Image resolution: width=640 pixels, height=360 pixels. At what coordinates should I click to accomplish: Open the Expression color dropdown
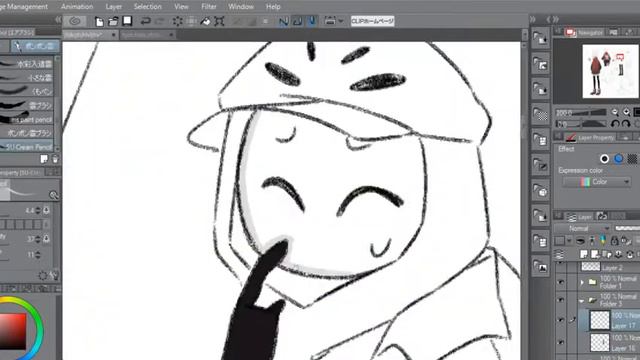tap(597, 182)
